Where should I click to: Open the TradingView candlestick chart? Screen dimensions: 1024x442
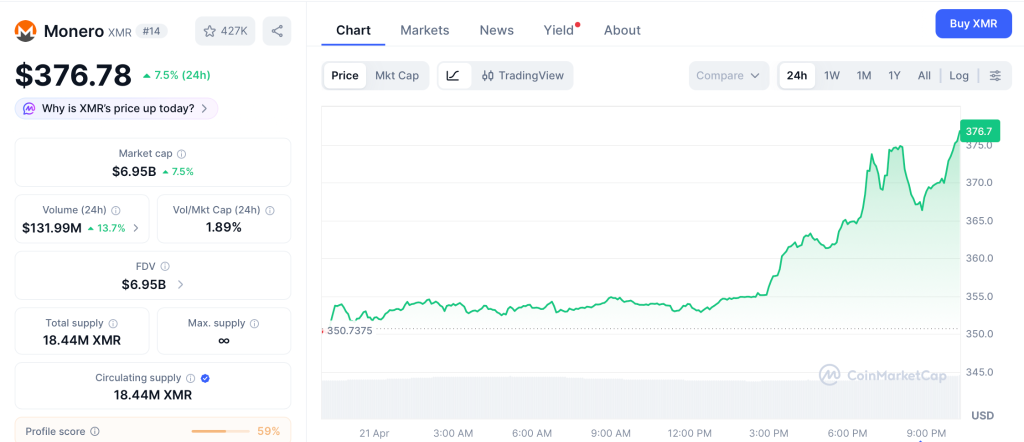[521, 76]
